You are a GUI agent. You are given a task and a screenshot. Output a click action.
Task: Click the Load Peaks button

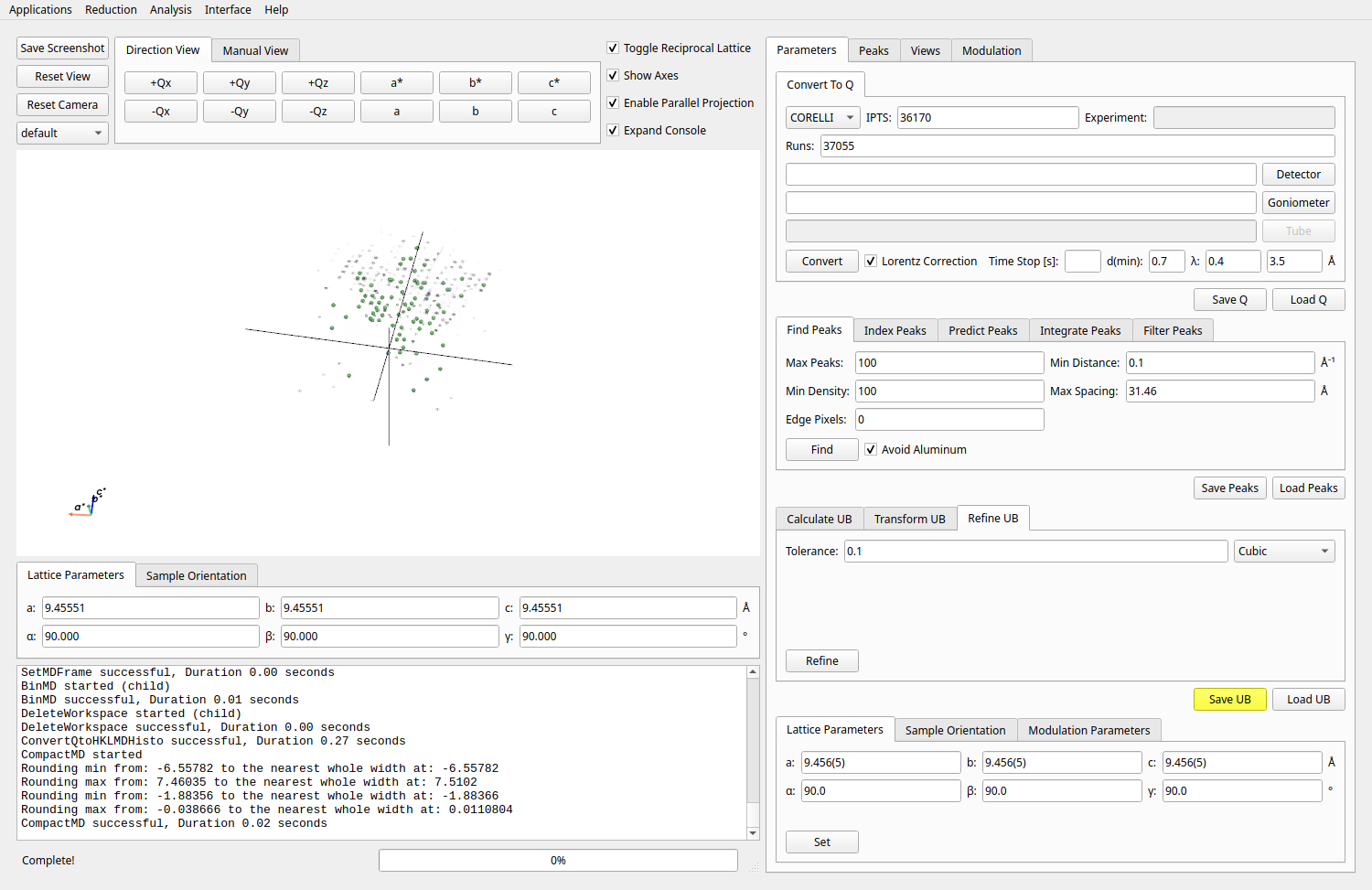pos(1309,488)
